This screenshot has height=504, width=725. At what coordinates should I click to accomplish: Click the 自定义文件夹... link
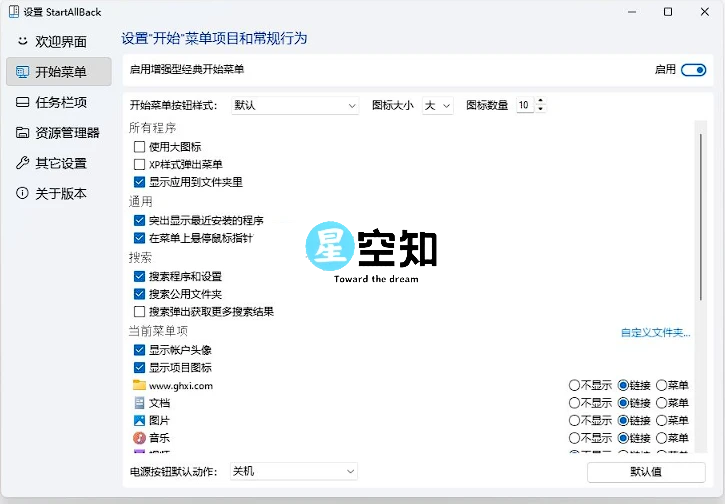click(655, 332)
